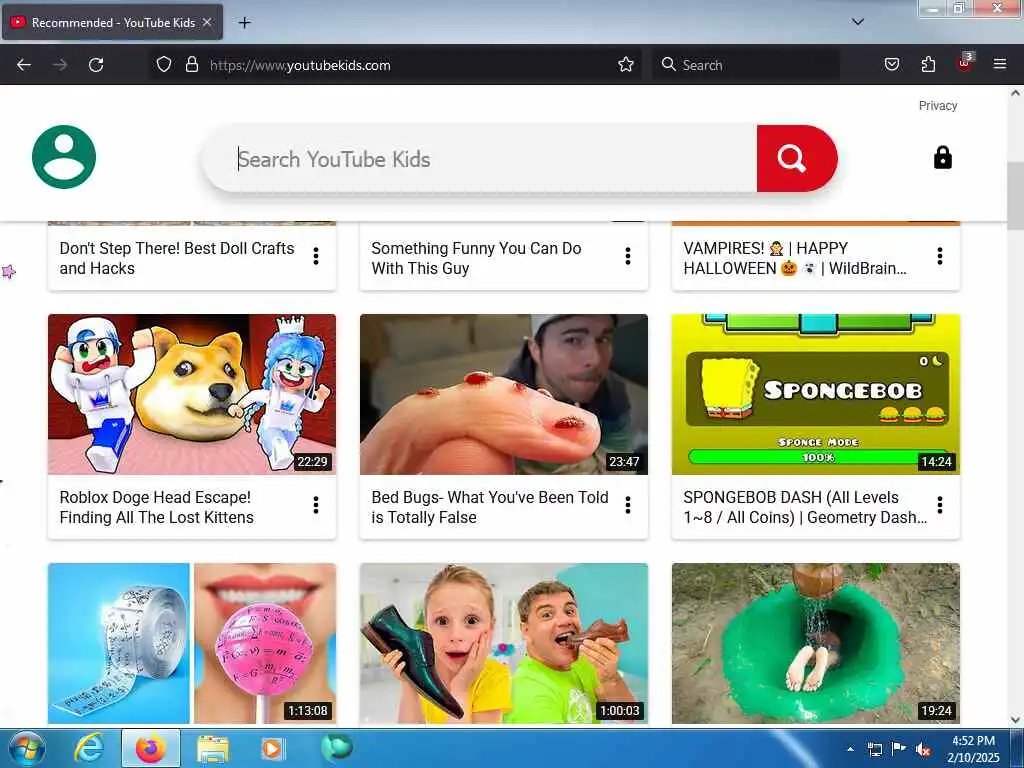1024x768 pixels.
Task: Open Firefox extensions puzzle icon
Action: coord(928,64)
